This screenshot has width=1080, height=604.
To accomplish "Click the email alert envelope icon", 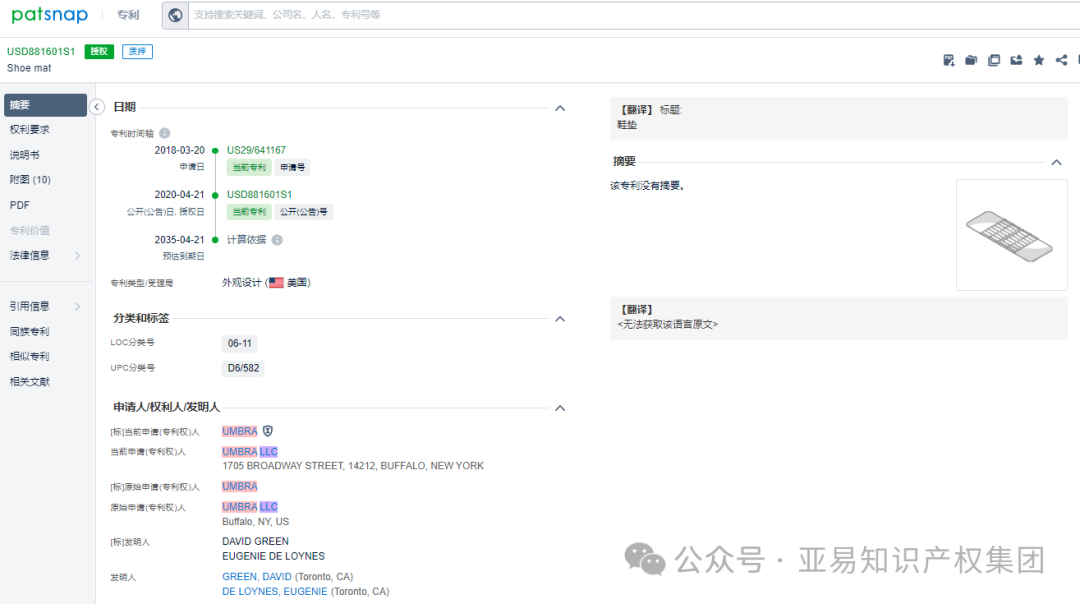I will tap(1016, 61).
